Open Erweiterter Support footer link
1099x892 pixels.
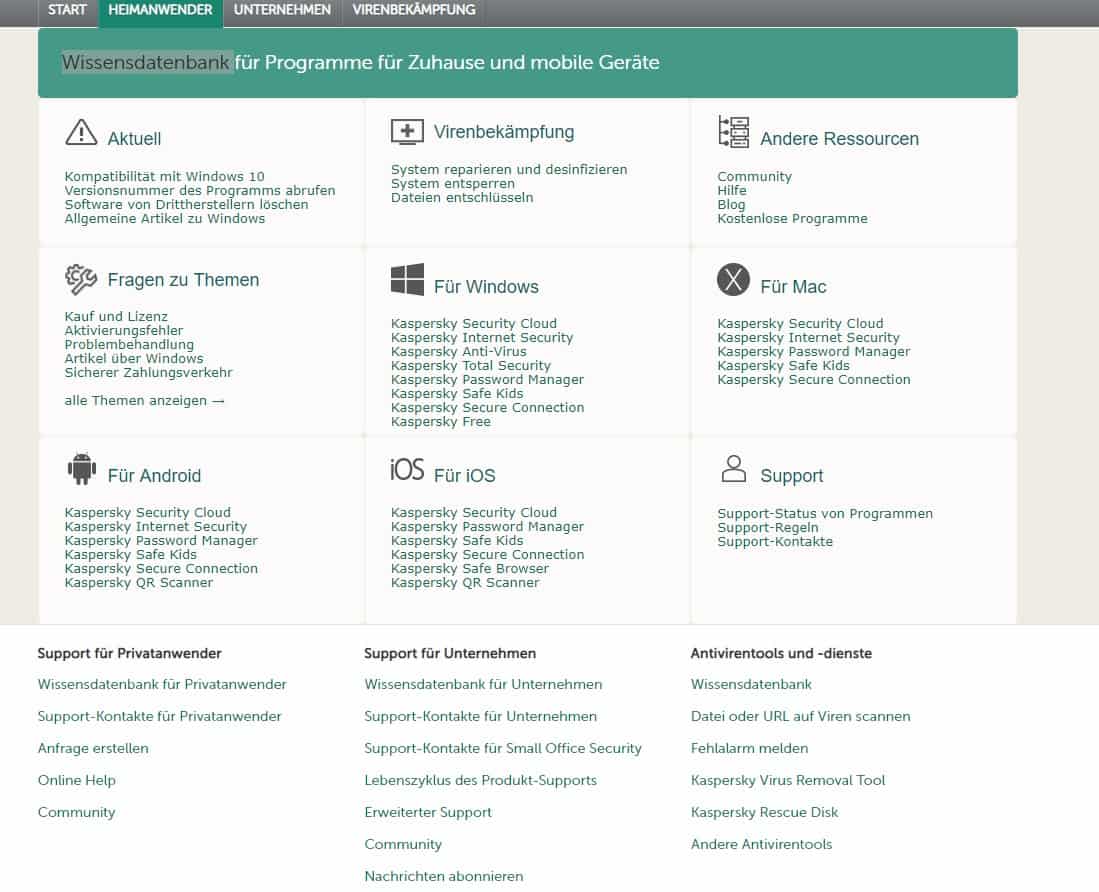(428, 812)
